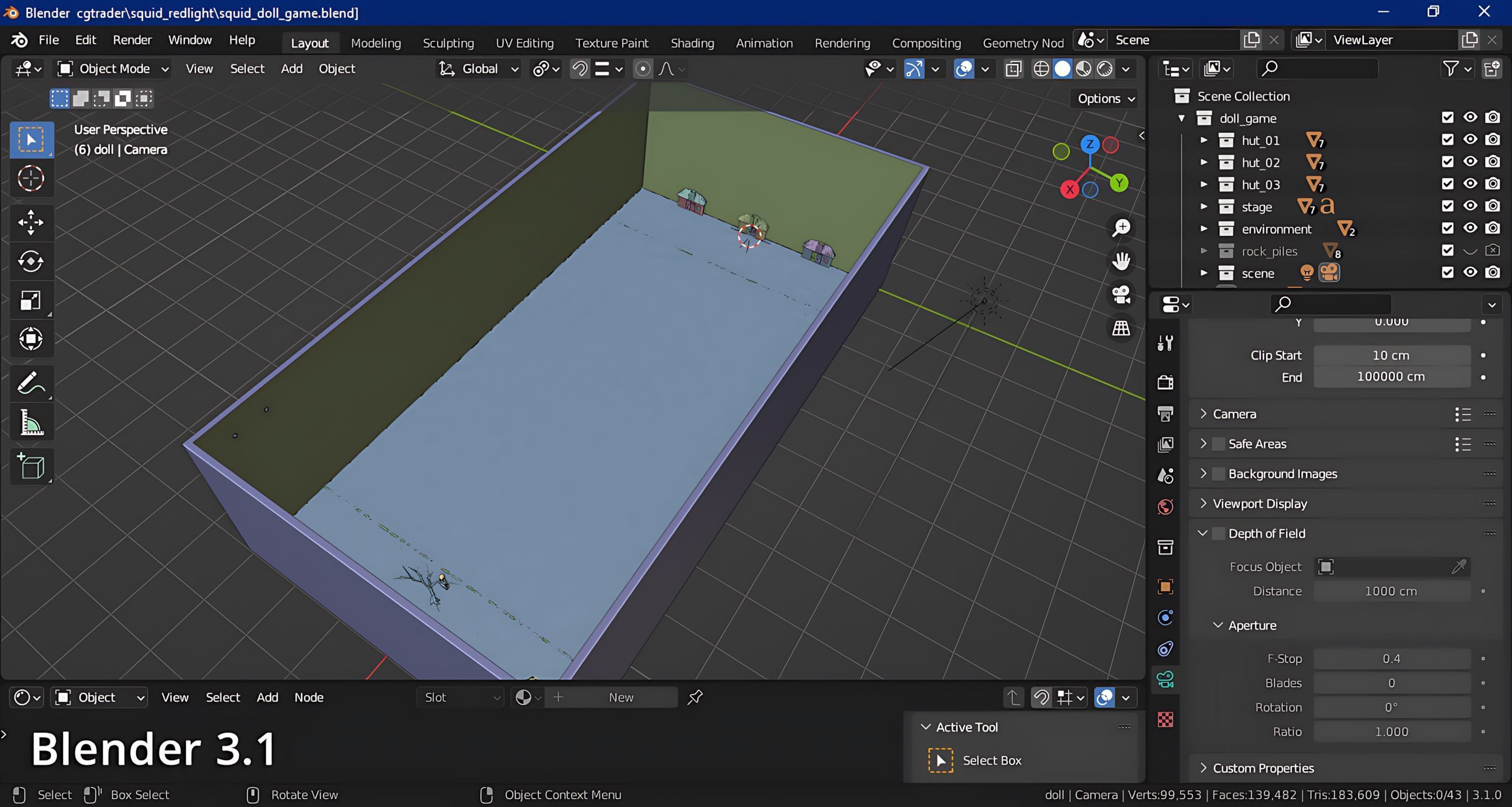This screenshot has width=1512, height=807.
Task: Open the Object Mode dropdown
Action: click(x=113, y=69)
